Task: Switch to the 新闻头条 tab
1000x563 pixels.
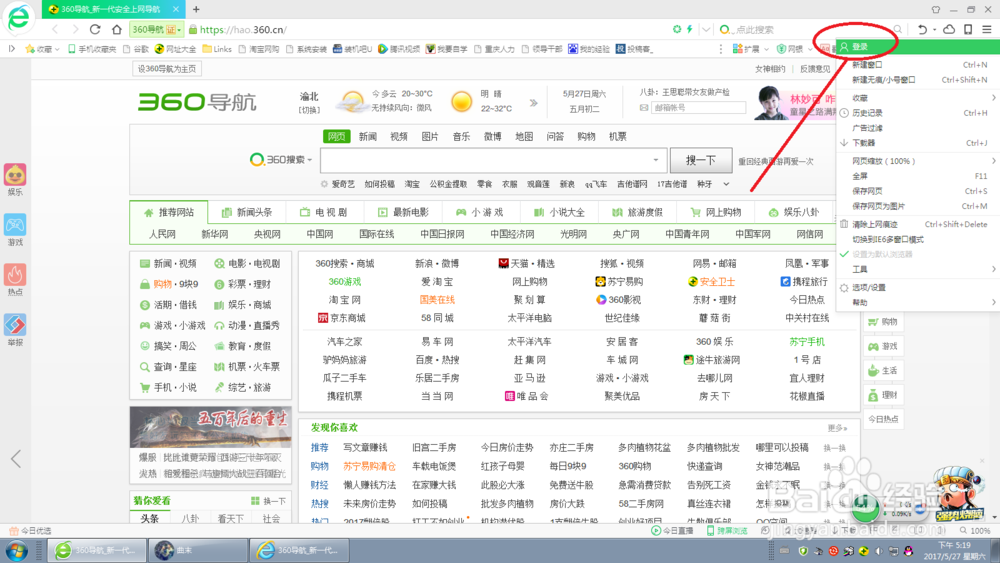Action: [247, 212]
